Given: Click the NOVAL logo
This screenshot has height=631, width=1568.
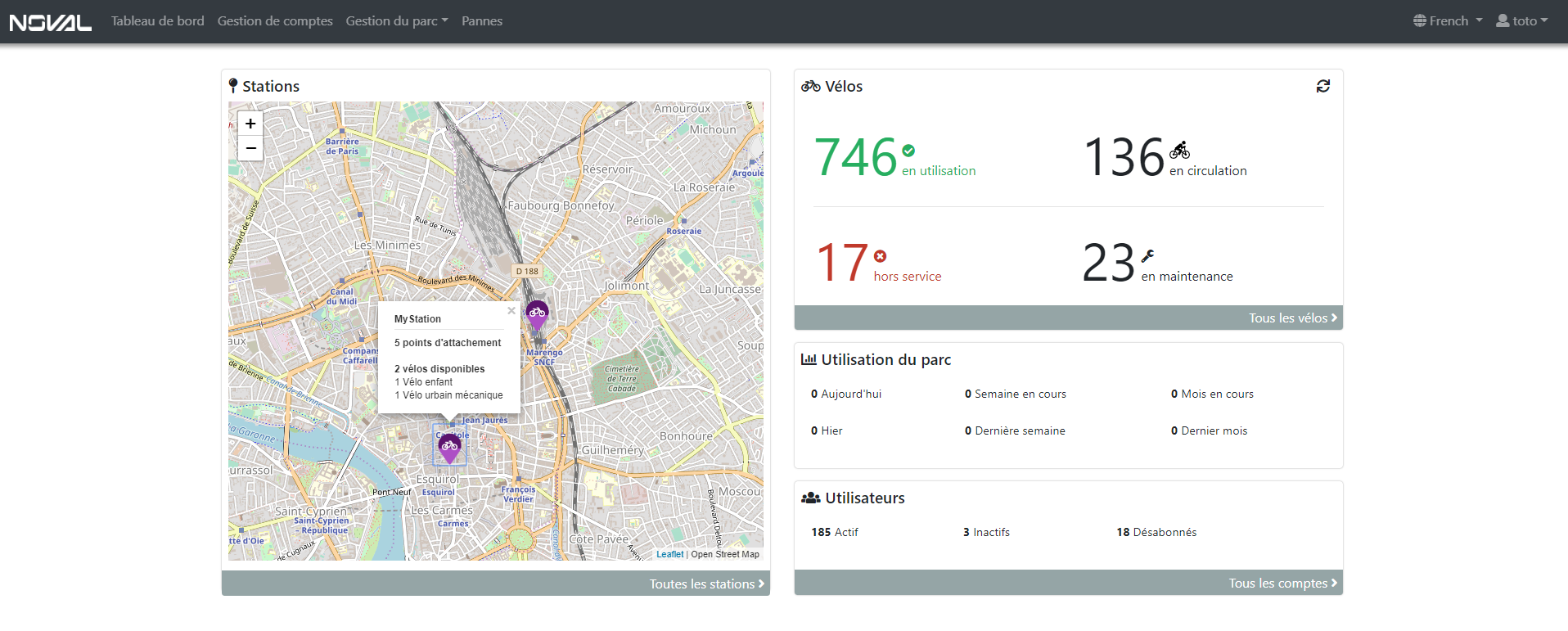Looking at the screenshot, I should 51,22.
